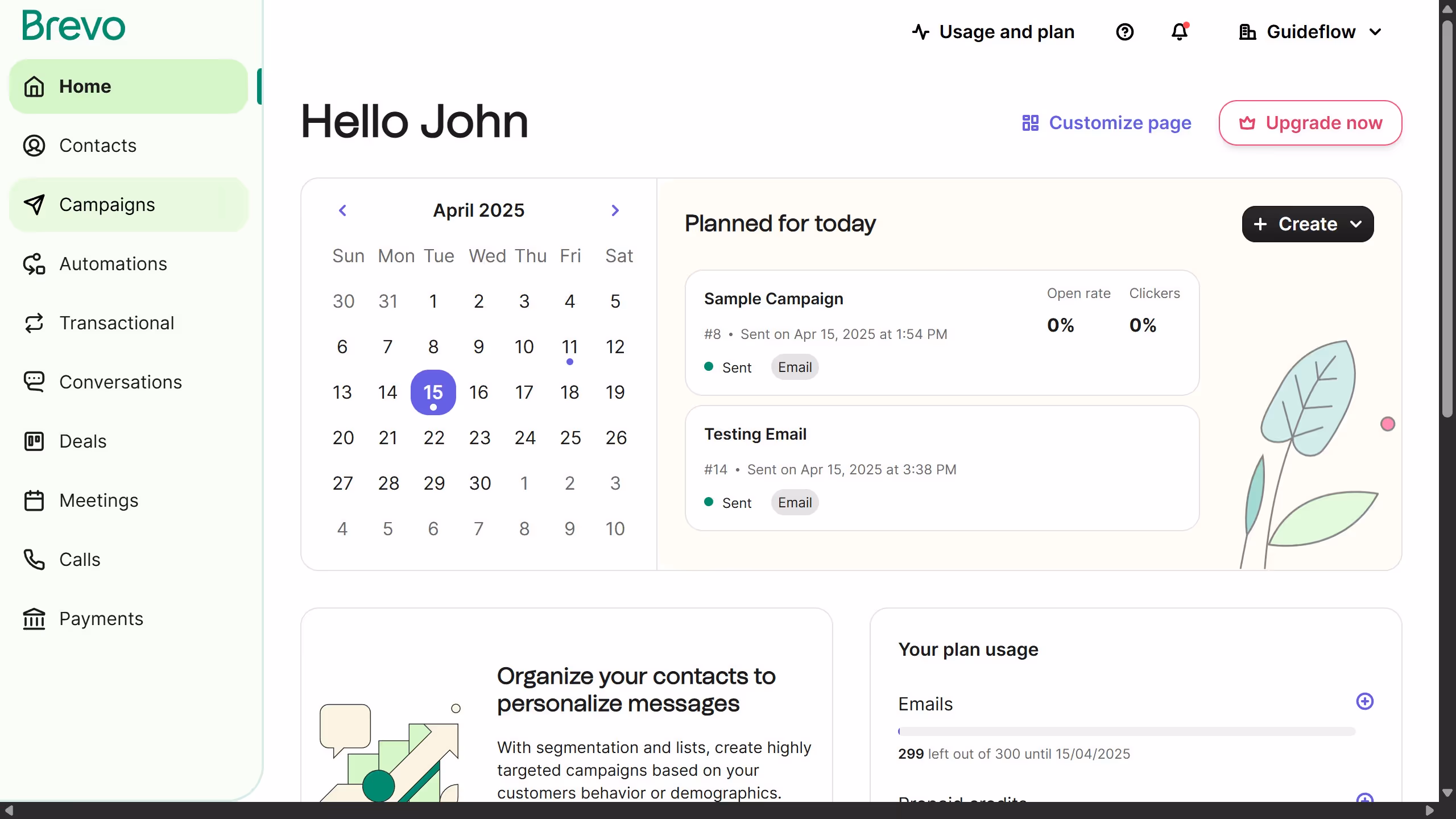
Task: Open the help question mark icon
Action: pos(1124,32)
